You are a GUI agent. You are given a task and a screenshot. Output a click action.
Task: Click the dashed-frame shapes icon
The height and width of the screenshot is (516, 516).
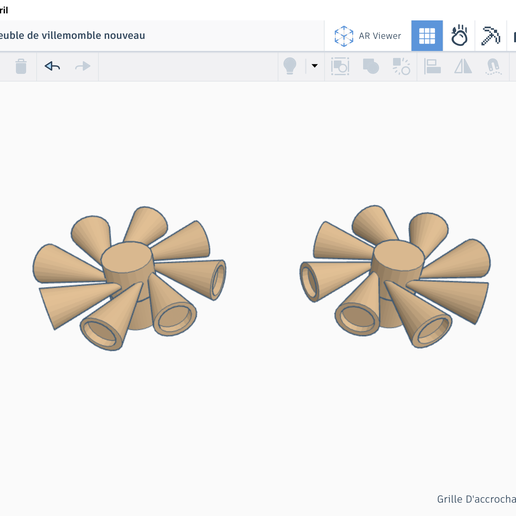click(340, 66)
